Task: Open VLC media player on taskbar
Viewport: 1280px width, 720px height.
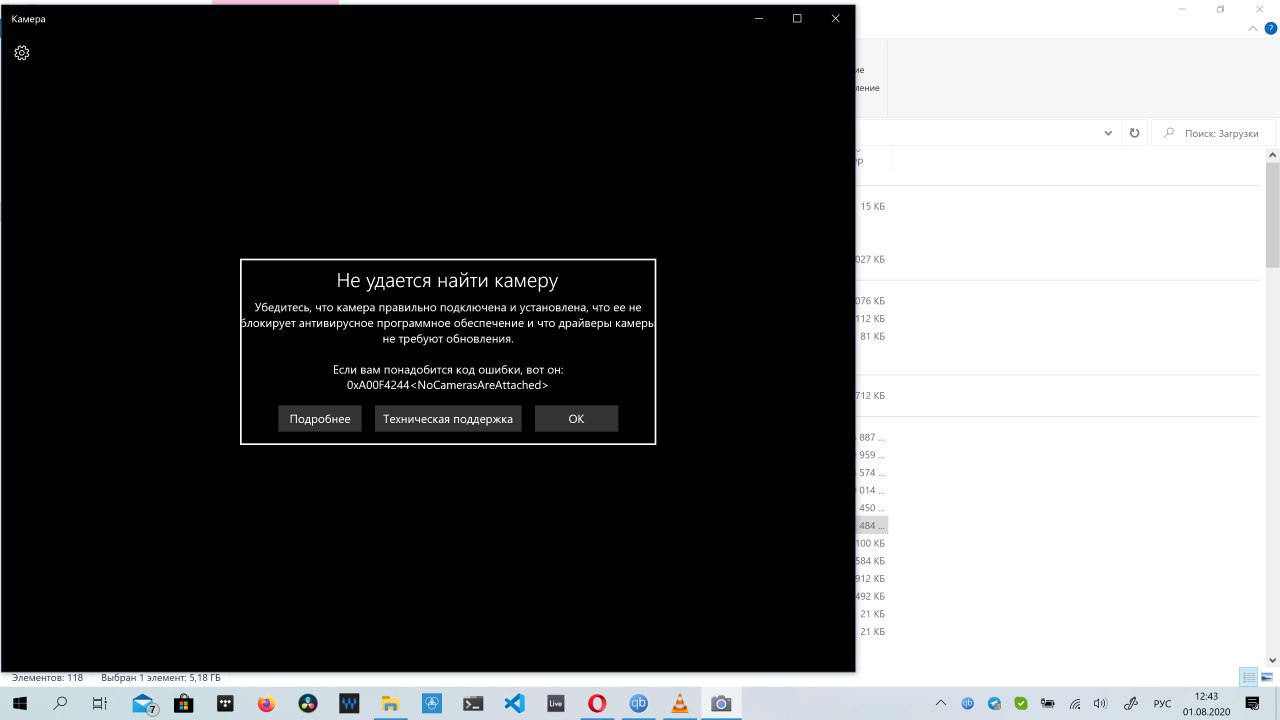Action: click(680, 703)
